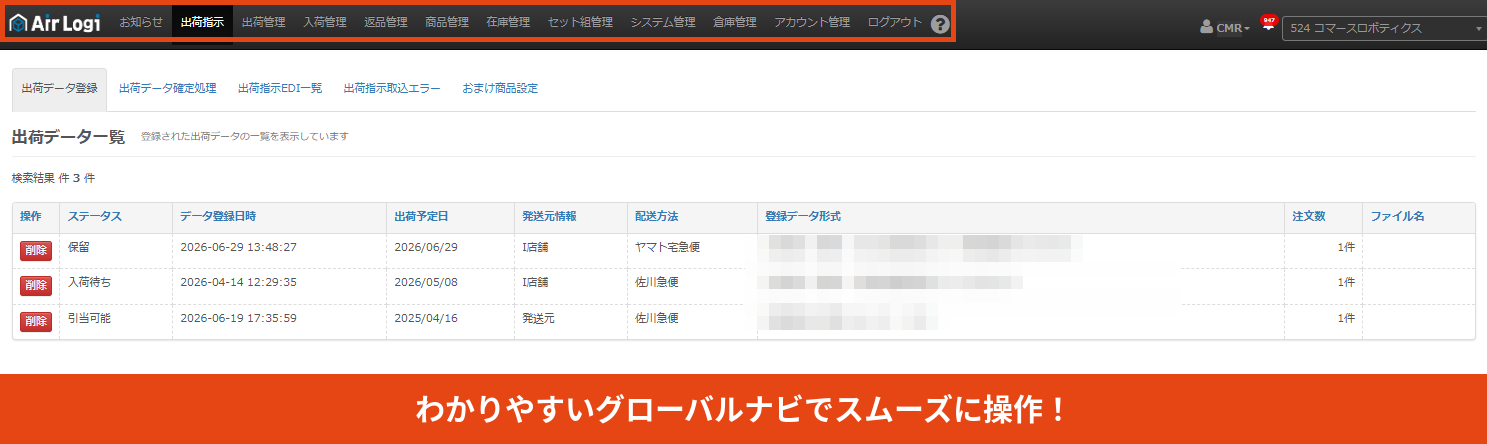This screenshot has height=444, width=1487.
Task: Click 佐川急便 in the 引当可能 row
Action: coord(657,318)
